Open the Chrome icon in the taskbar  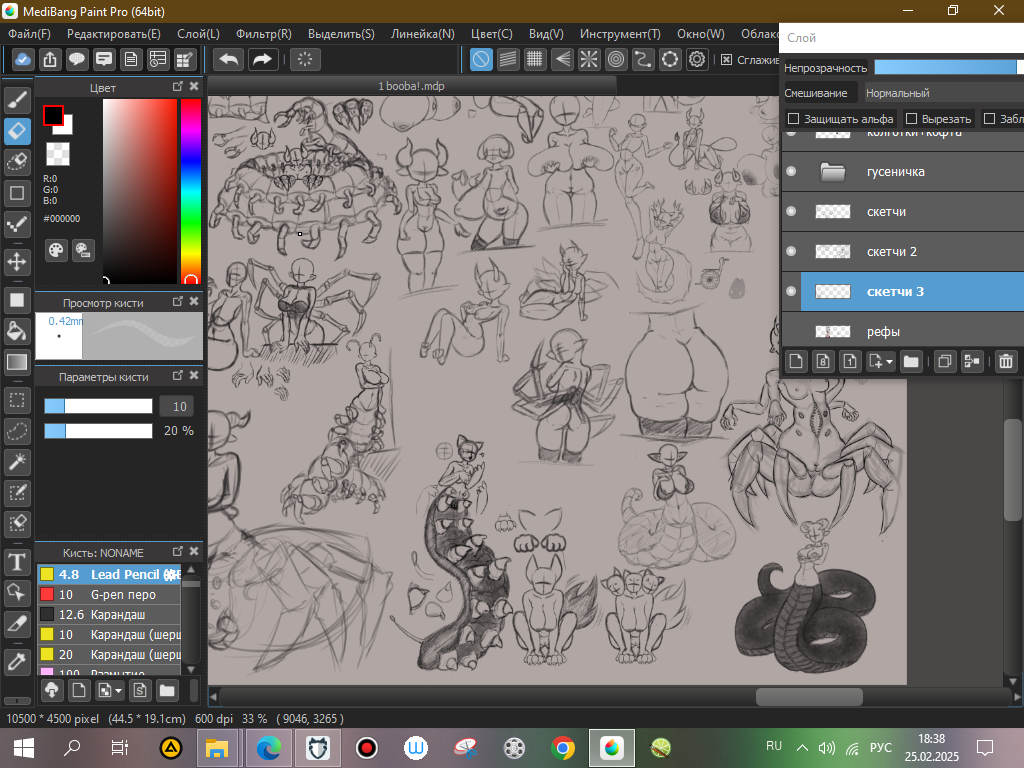[x=562, y=747]
